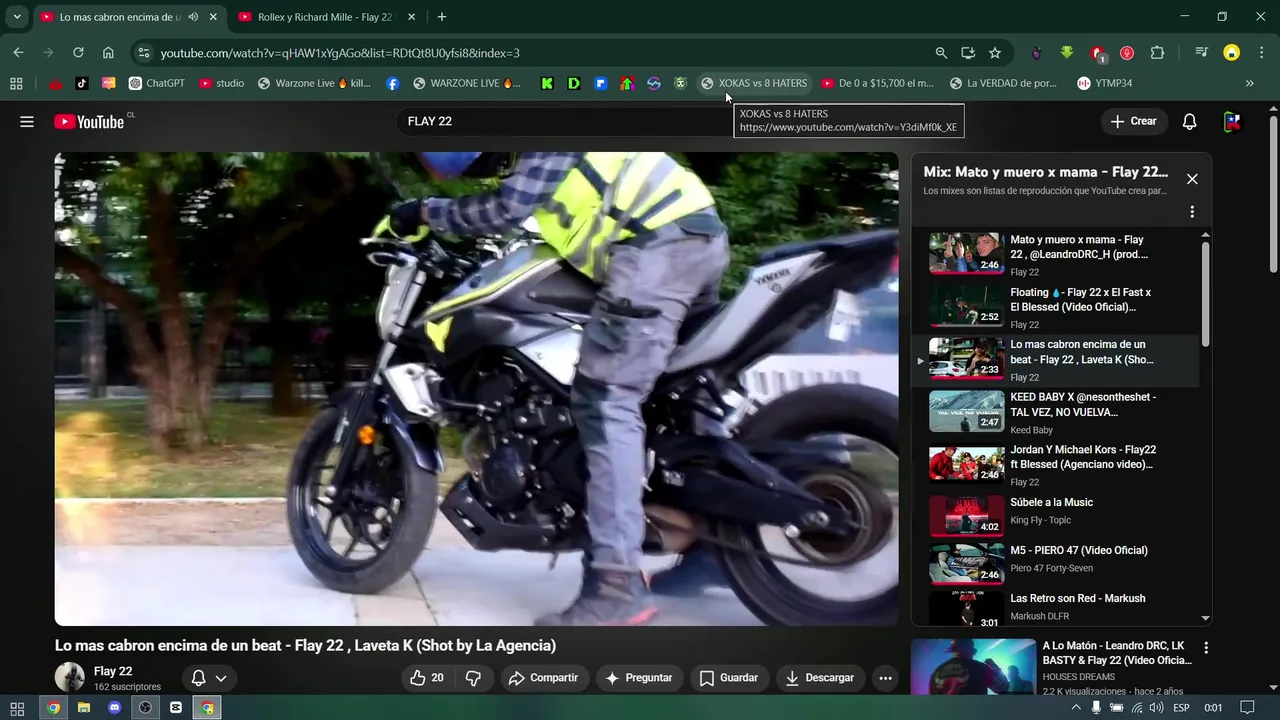Image resolution: width=1280 pixels, height=720 pixels.
Task: Switch to Rollex y Richard Mille tab
Action: [325, 17]
